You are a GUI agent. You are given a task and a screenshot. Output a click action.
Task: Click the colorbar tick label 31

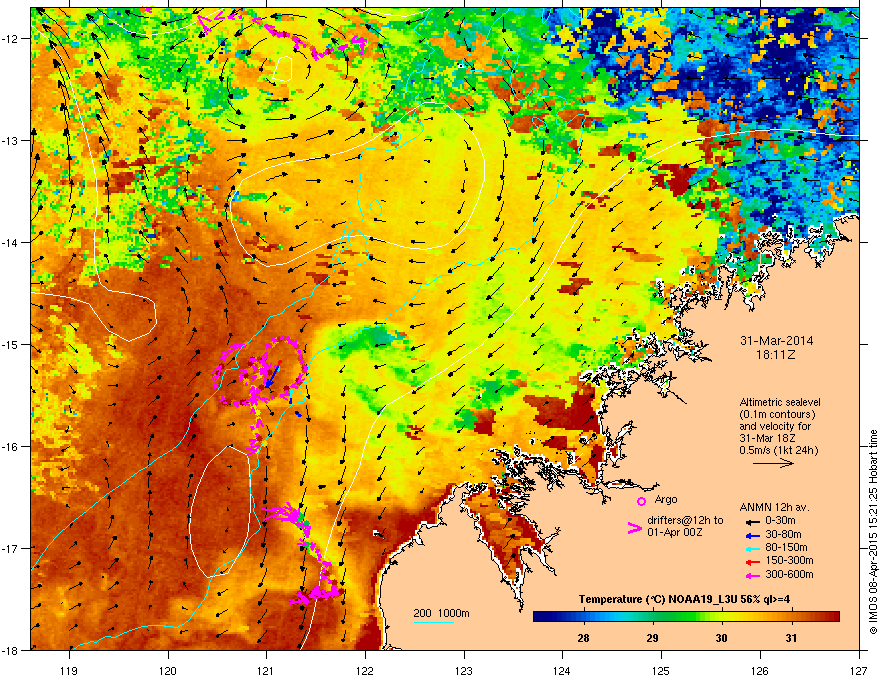point(791,638)
